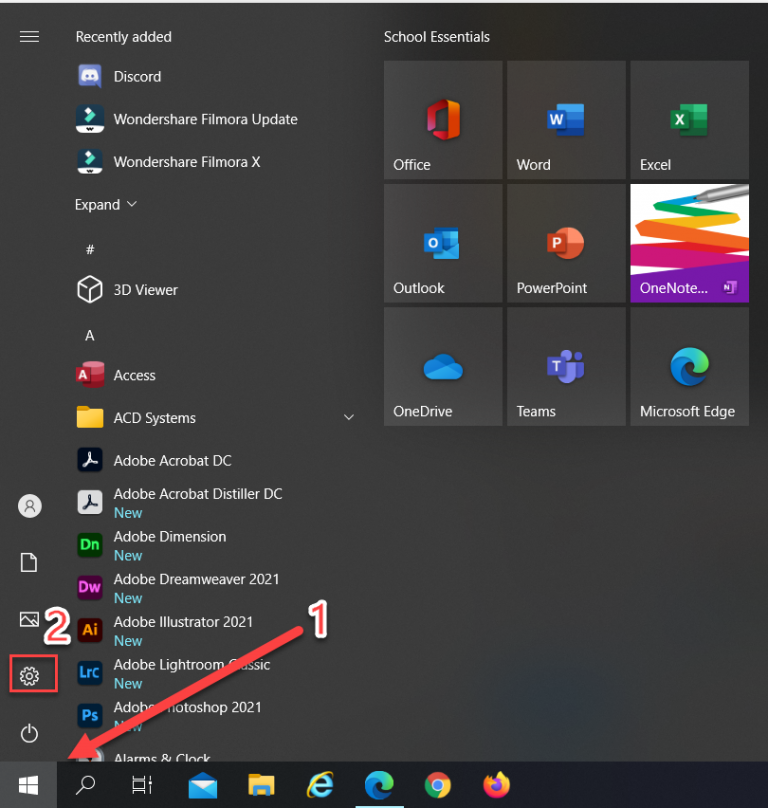Open the Outlook tile
Image resolution: width=768 pixels, height=808 pixels.
443,243
